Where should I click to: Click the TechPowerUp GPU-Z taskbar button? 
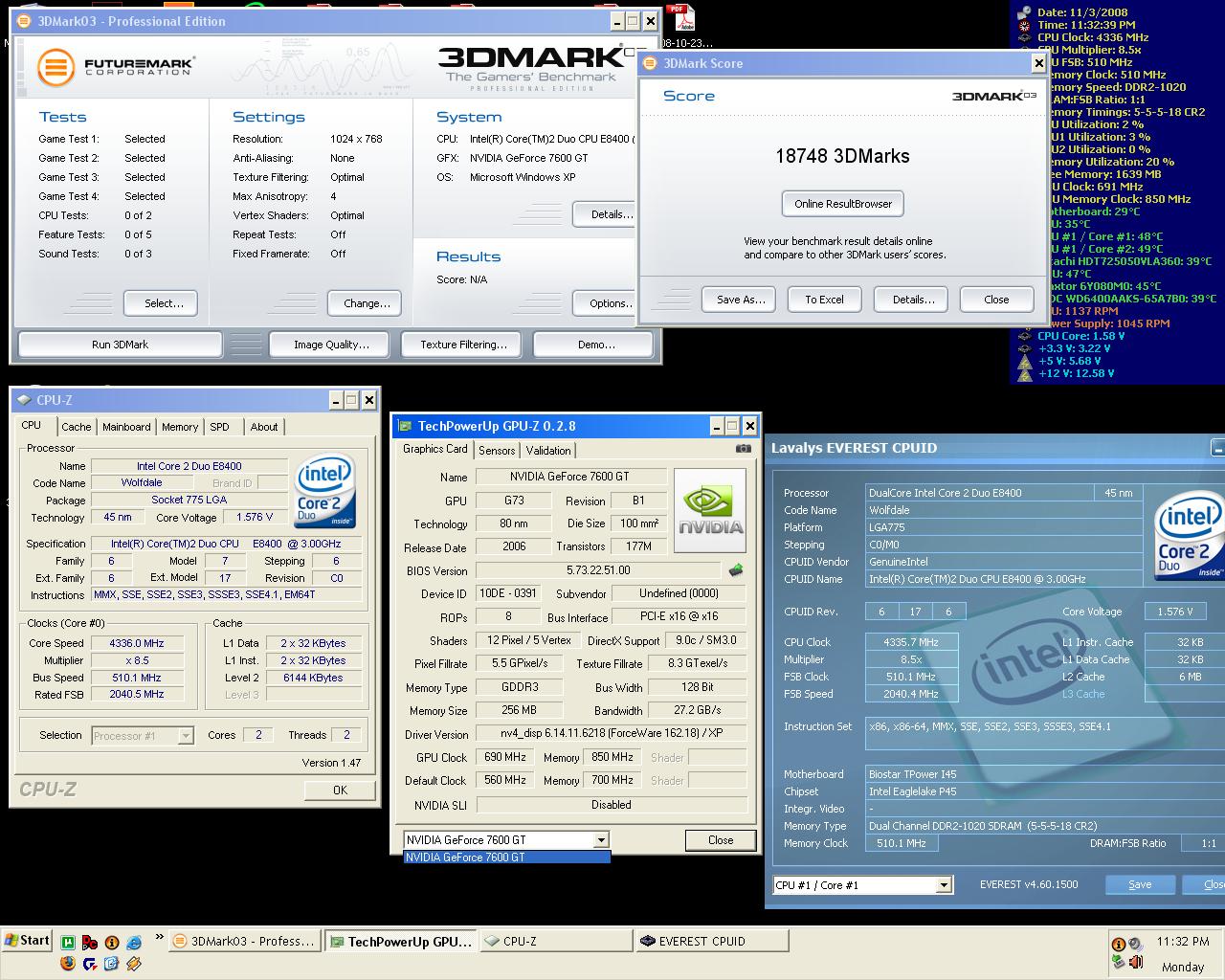(x=401, y=942)
